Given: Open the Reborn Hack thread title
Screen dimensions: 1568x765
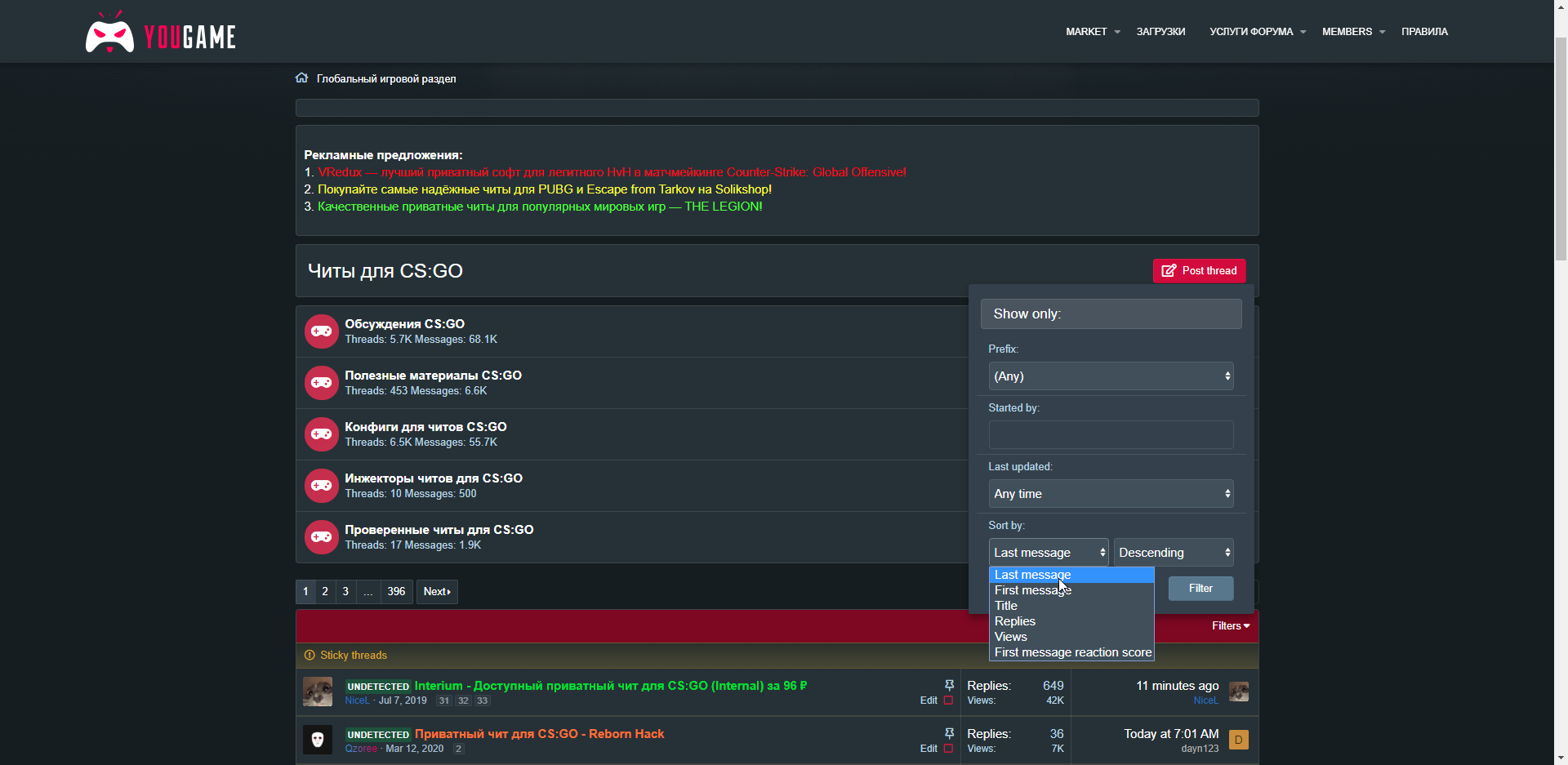Looking at the screenshot, I should (540, 734).
